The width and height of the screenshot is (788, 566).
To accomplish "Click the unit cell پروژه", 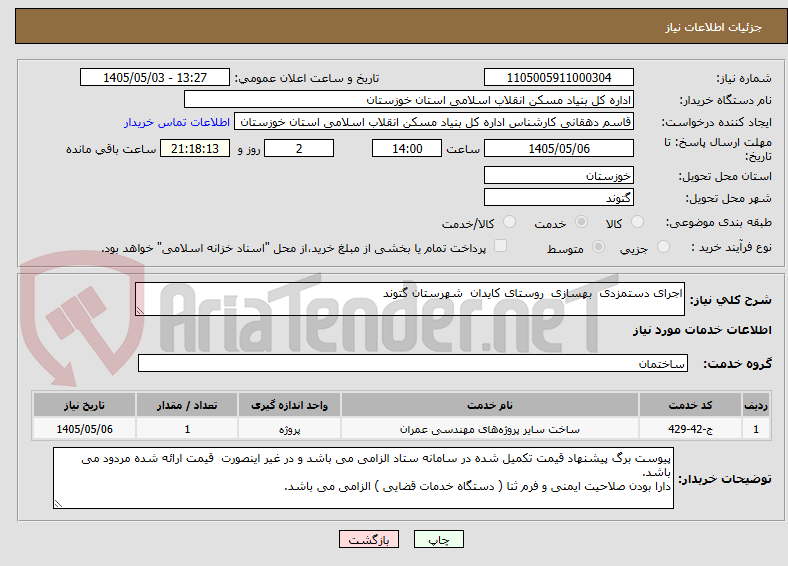I will [x=289, y=429].
